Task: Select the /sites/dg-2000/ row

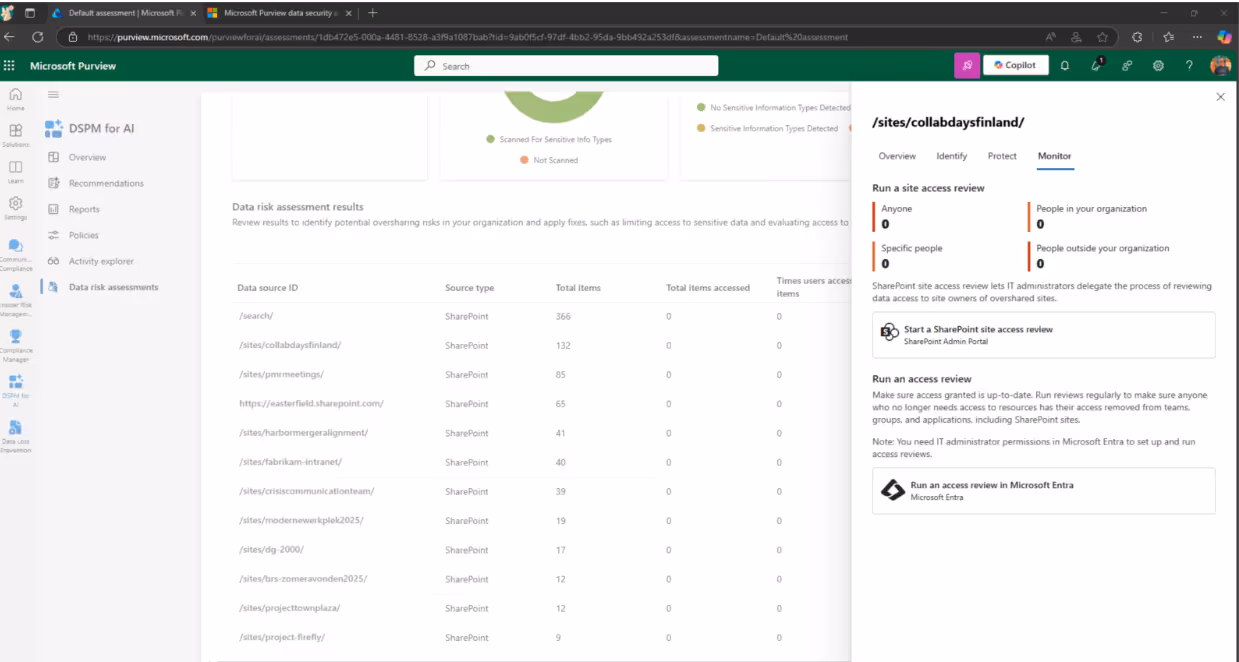Action: pyautogui.click(x=543, y=550)
